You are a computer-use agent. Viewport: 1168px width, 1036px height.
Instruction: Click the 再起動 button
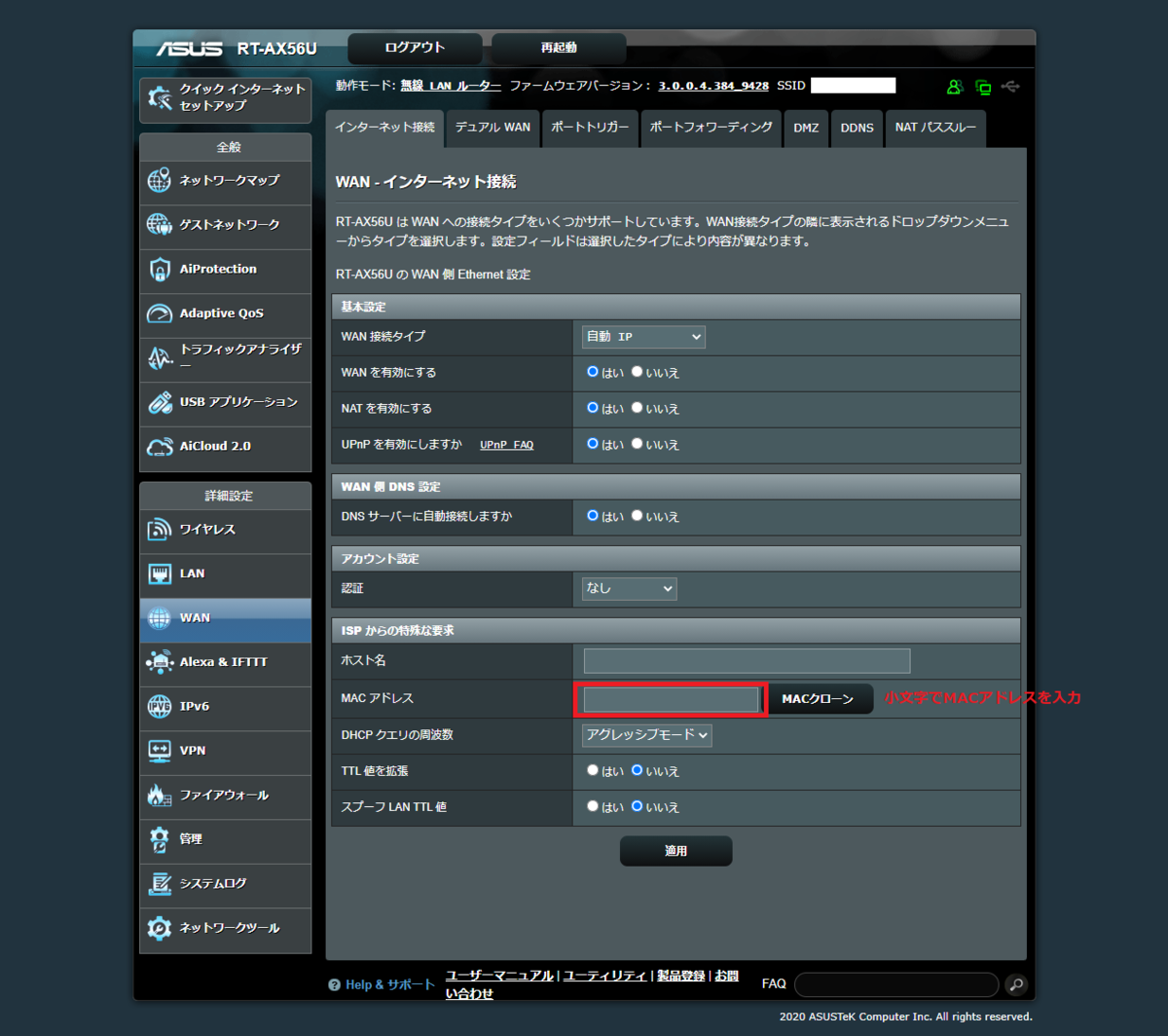pyautogui.click(x=559, y=48)
